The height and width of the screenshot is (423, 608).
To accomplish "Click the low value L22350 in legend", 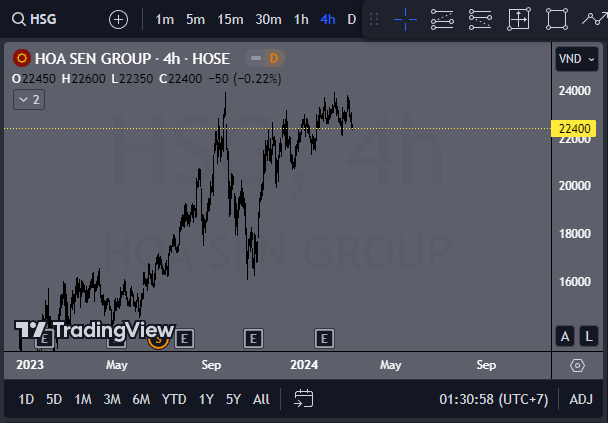I will tap(132, 79).
